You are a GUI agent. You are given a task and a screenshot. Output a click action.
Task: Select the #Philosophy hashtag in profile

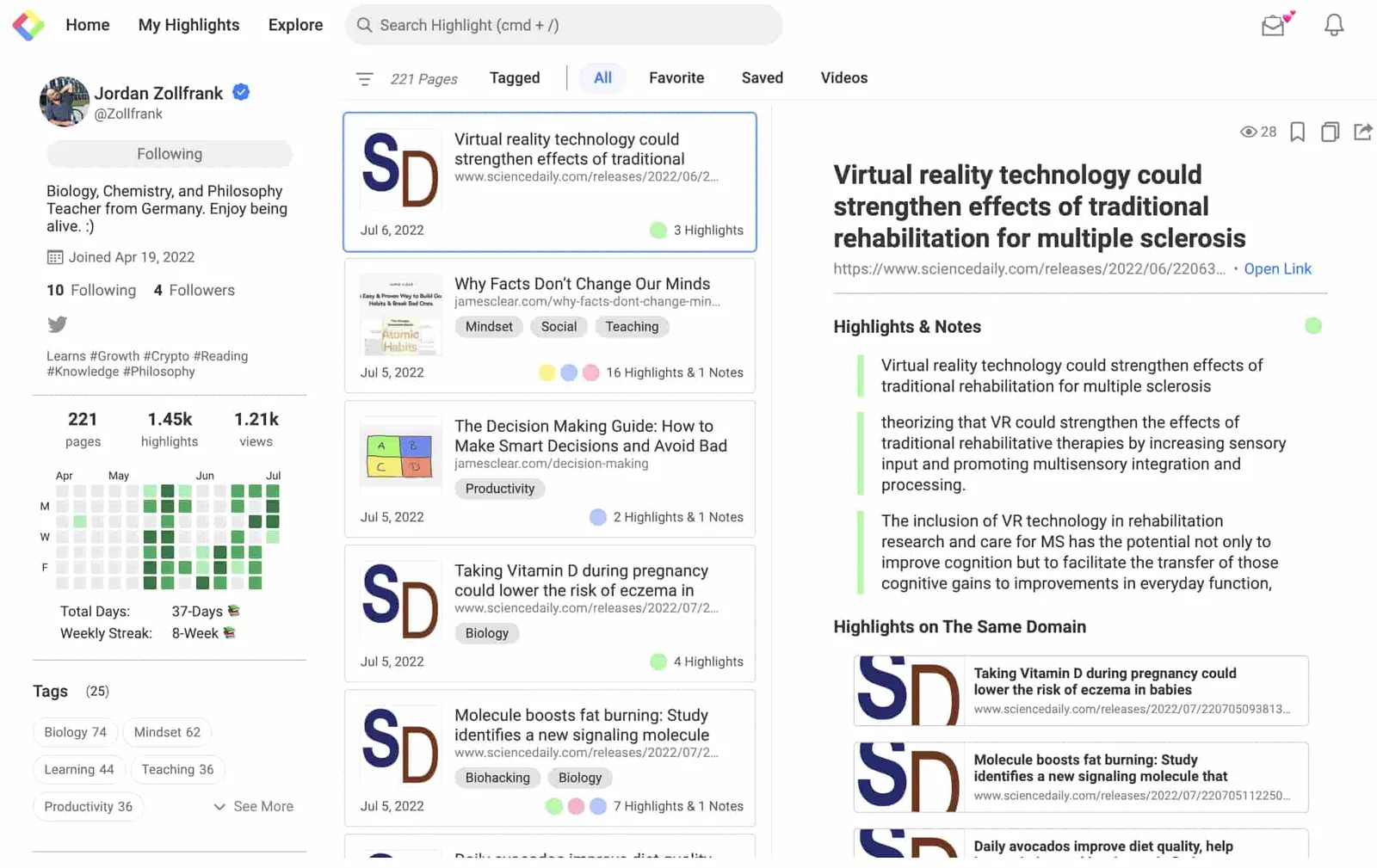pyautogui.click(x=159, y=372)
